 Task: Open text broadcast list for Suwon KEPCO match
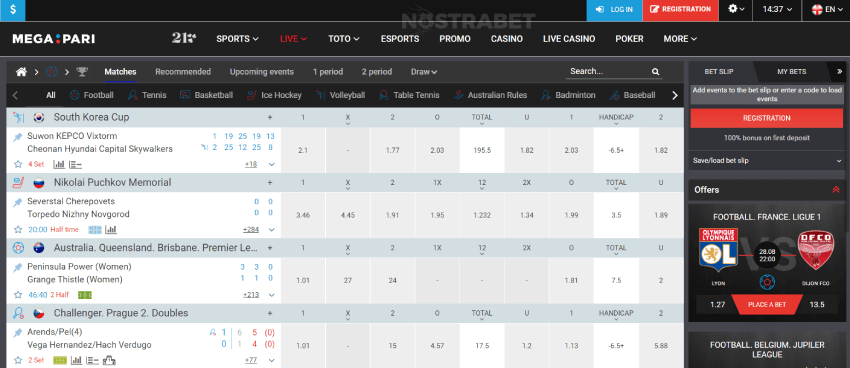pyautogui.click(x=75, y=164)
